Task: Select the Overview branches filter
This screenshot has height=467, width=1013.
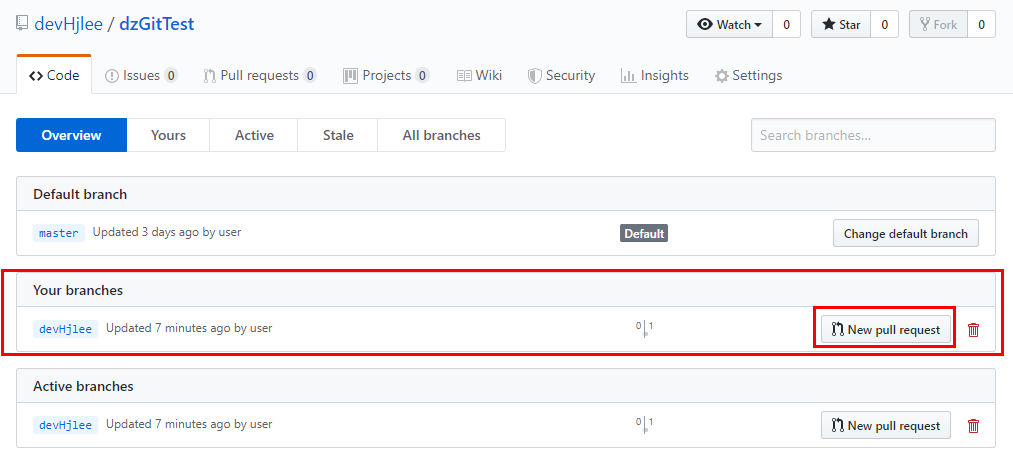Action: click(72, 135)
